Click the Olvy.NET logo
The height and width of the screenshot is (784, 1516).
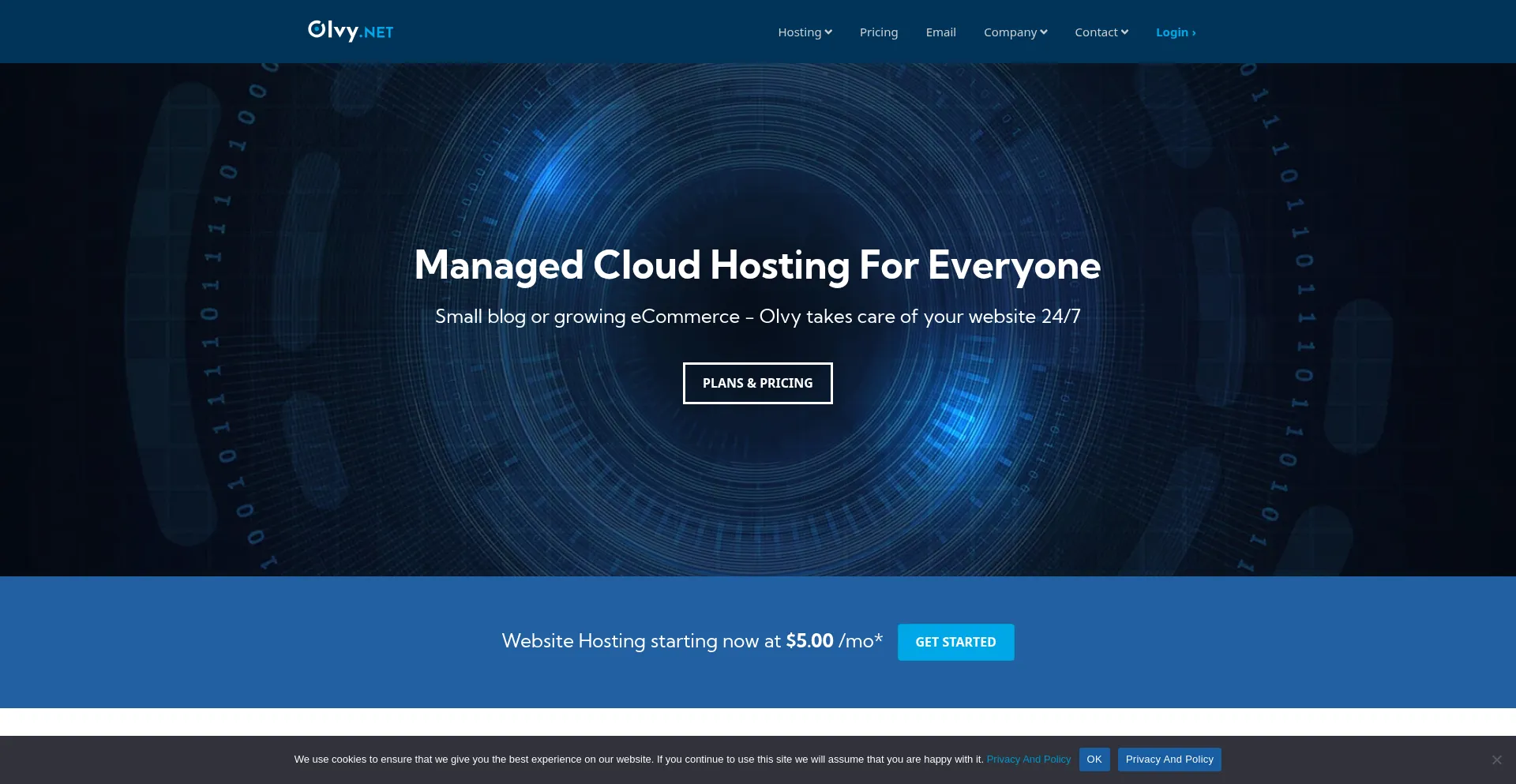351,32
